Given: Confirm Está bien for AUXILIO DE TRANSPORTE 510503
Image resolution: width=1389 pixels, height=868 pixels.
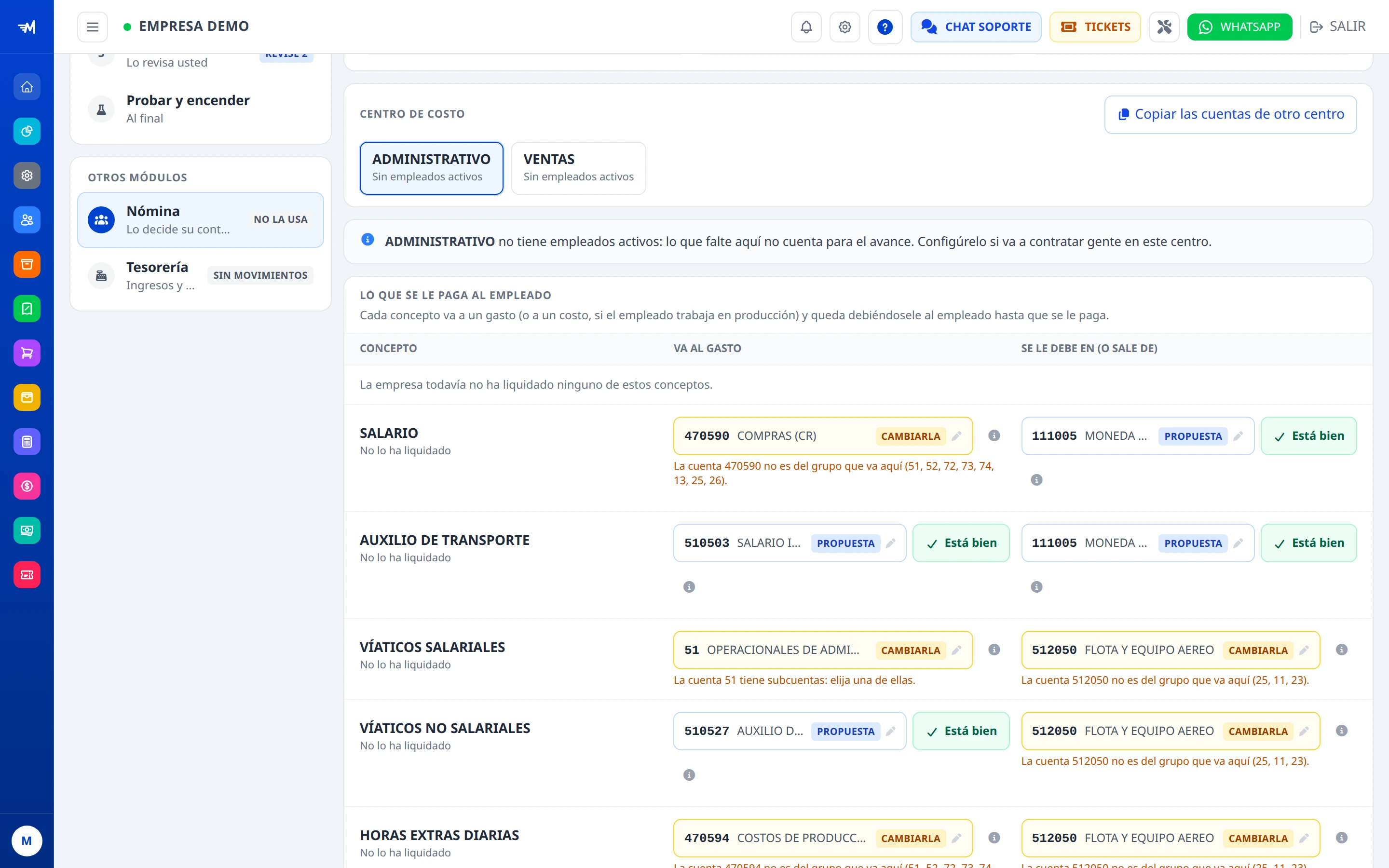Looking at the screenshot, I should (961, 543).
